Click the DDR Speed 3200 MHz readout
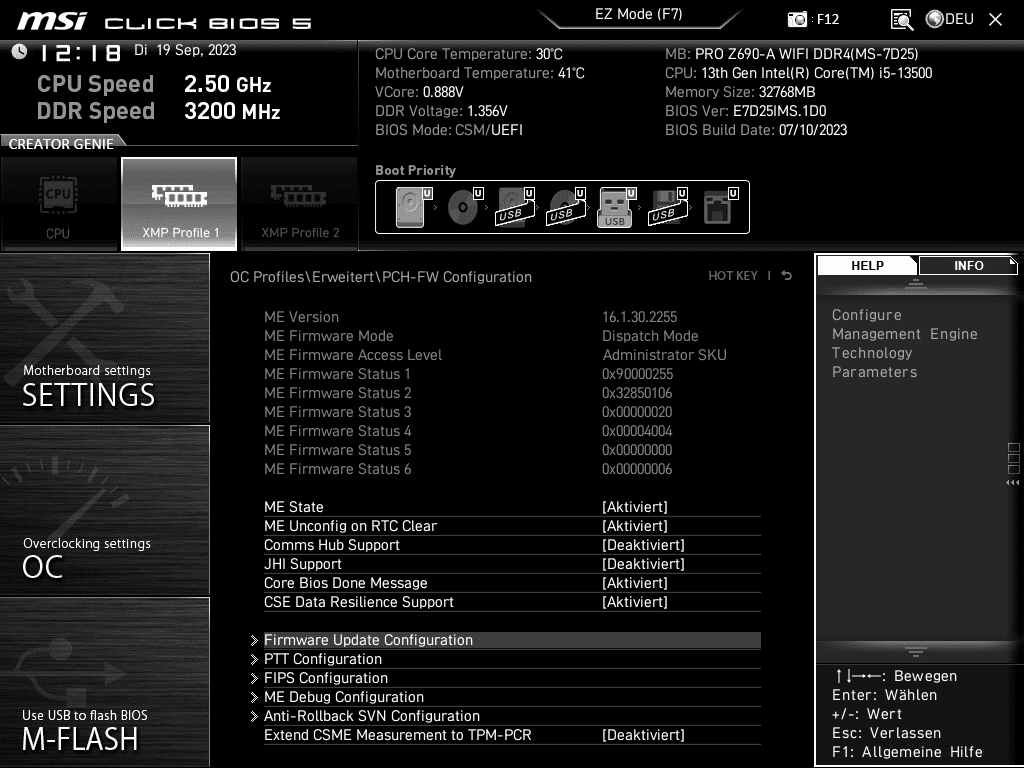Viewport: 1024px width, 768px height. tap(159, 110)
